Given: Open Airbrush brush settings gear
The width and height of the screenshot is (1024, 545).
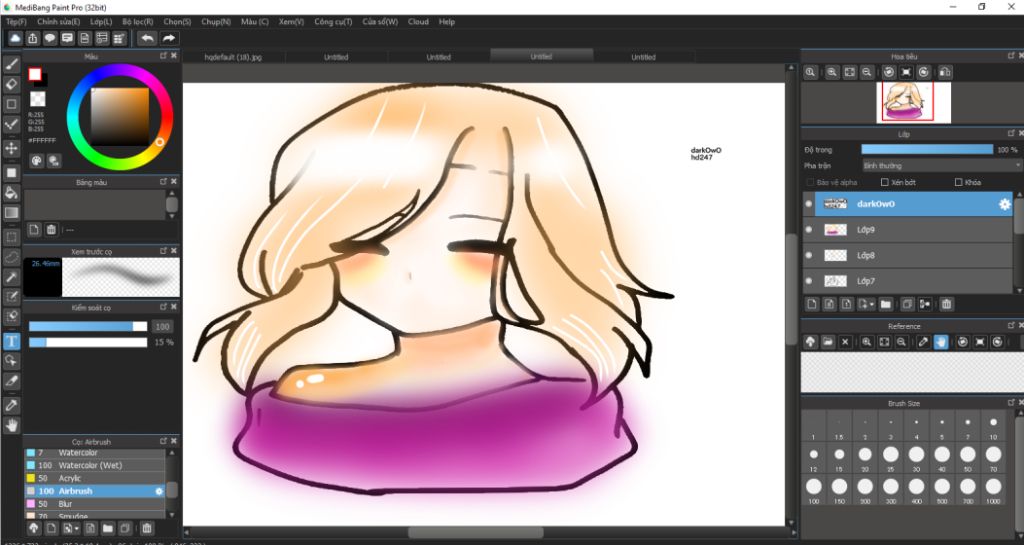Looking at the screenshot, I should tap(159, 491).
